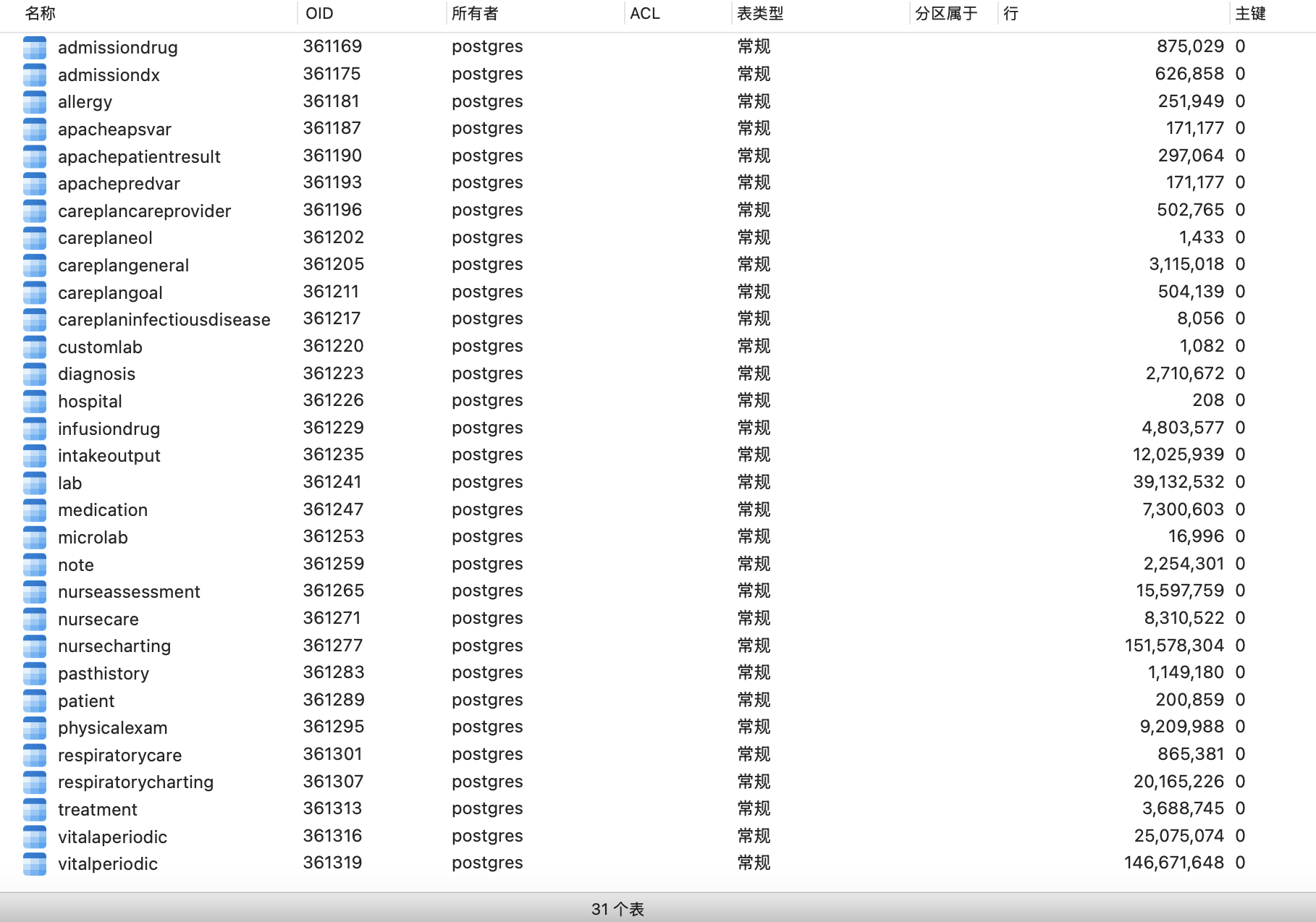Click the table icon beside nursecare

(x=35, y=619)
